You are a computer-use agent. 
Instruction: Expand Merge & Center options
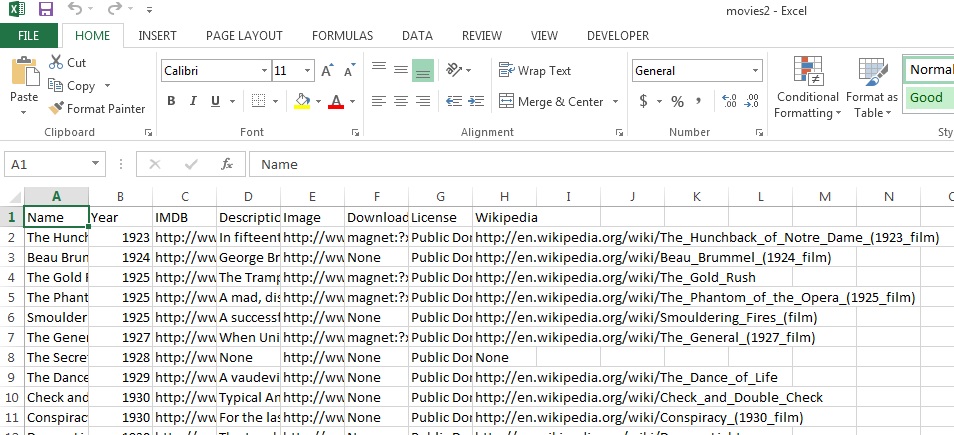[615, 102]
